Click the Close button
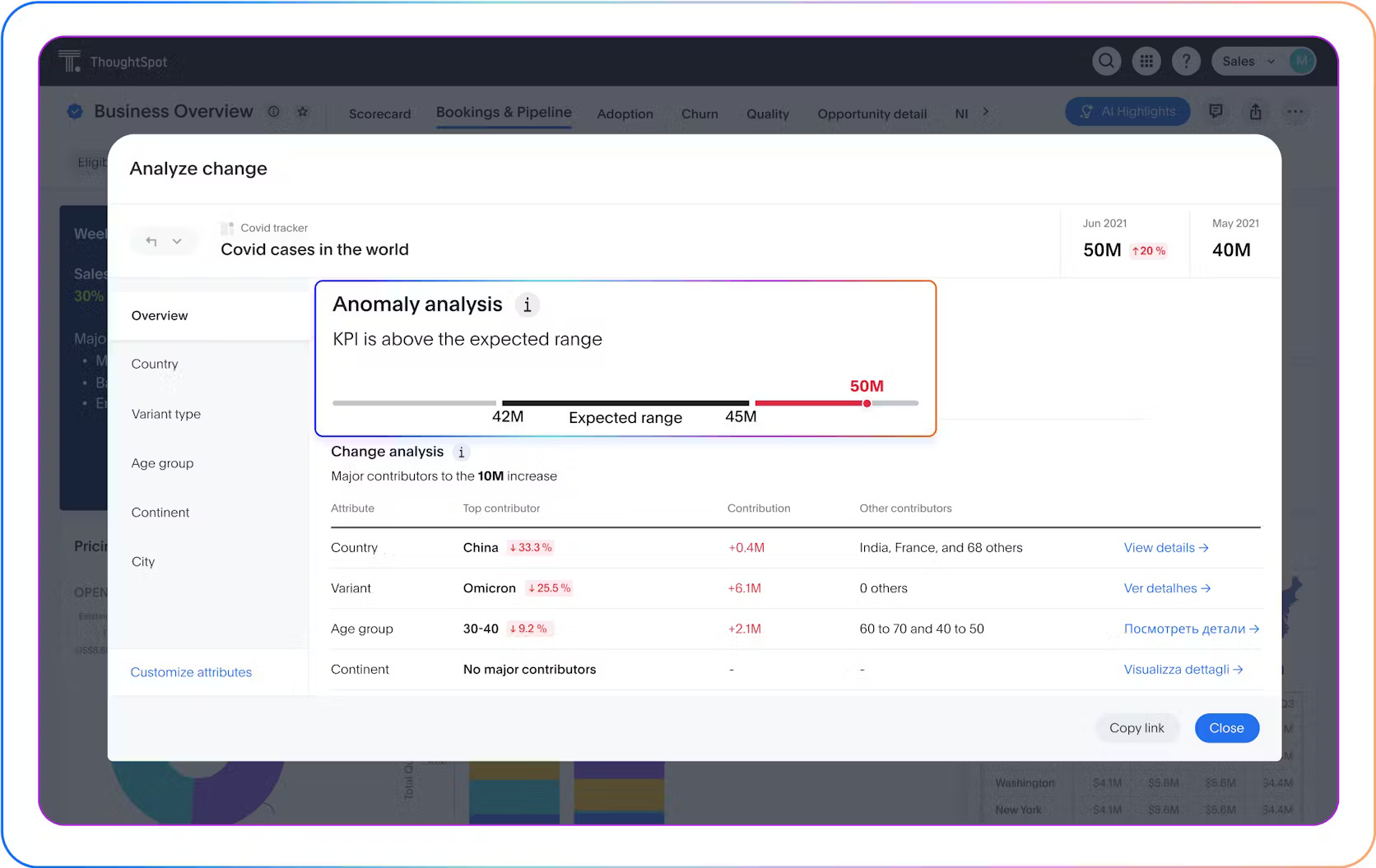Viewport: 1376px width, 868px height. click(1226, 728)
